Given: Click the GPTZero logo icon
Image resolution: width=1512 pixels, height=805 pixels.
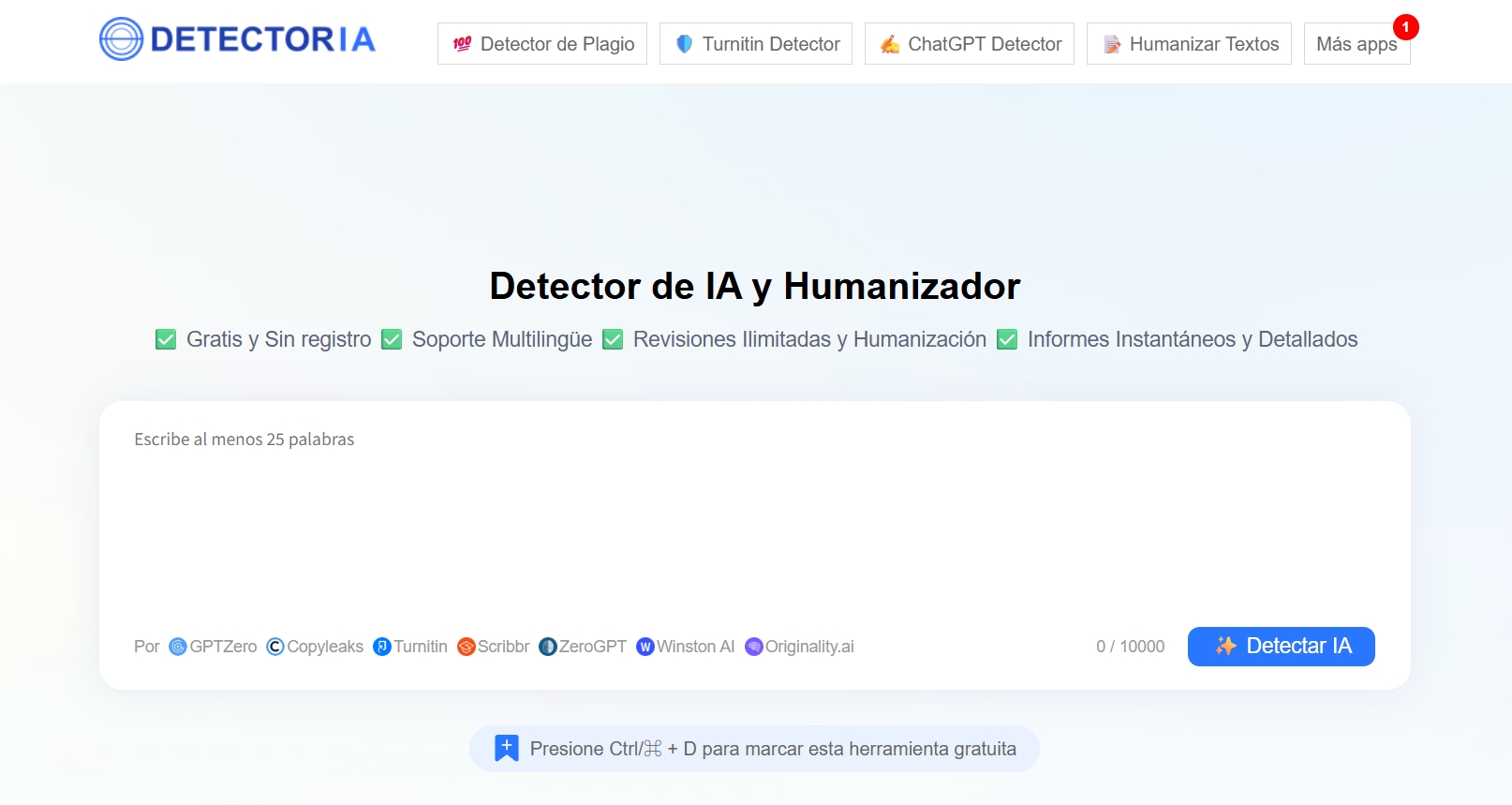Looking at the screenshot, I should click(178, 647).
